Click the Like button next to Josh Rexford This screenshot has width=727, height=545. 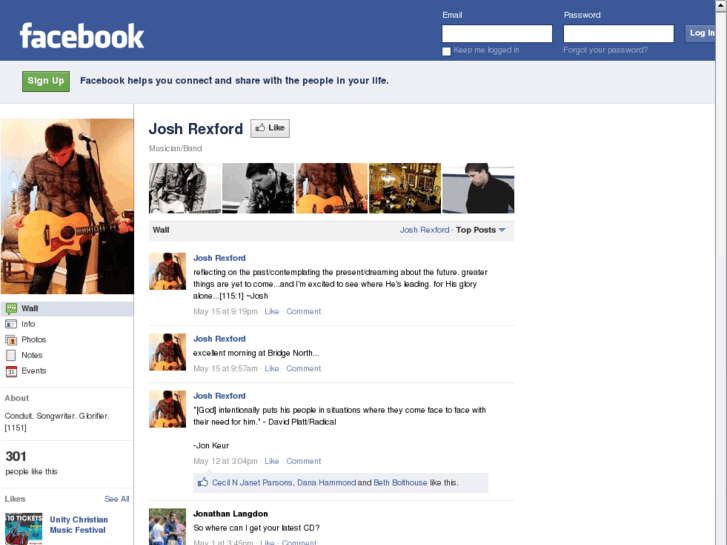point(270,128)
